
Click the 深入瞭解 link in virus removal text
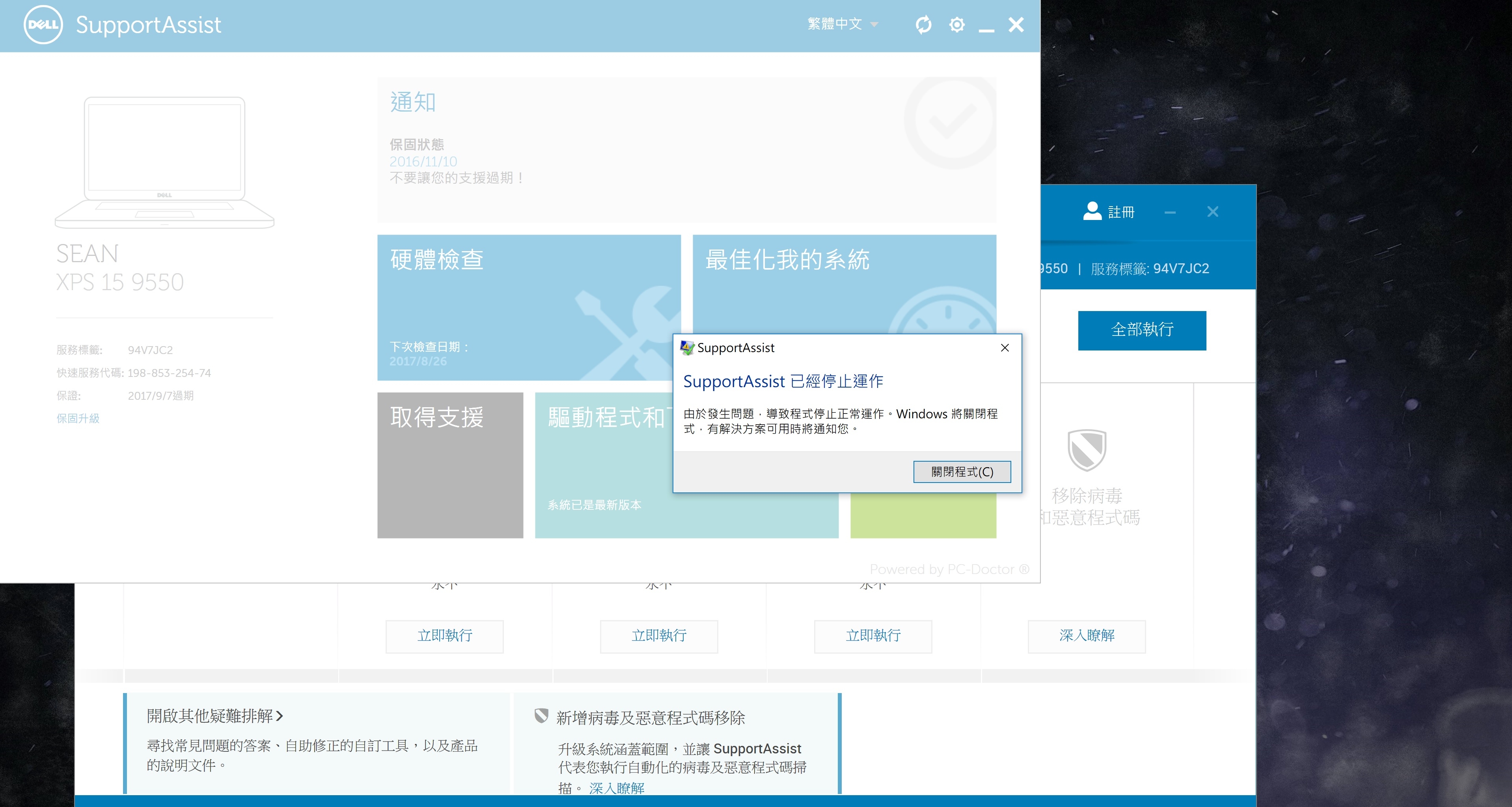tap(616, 788)
